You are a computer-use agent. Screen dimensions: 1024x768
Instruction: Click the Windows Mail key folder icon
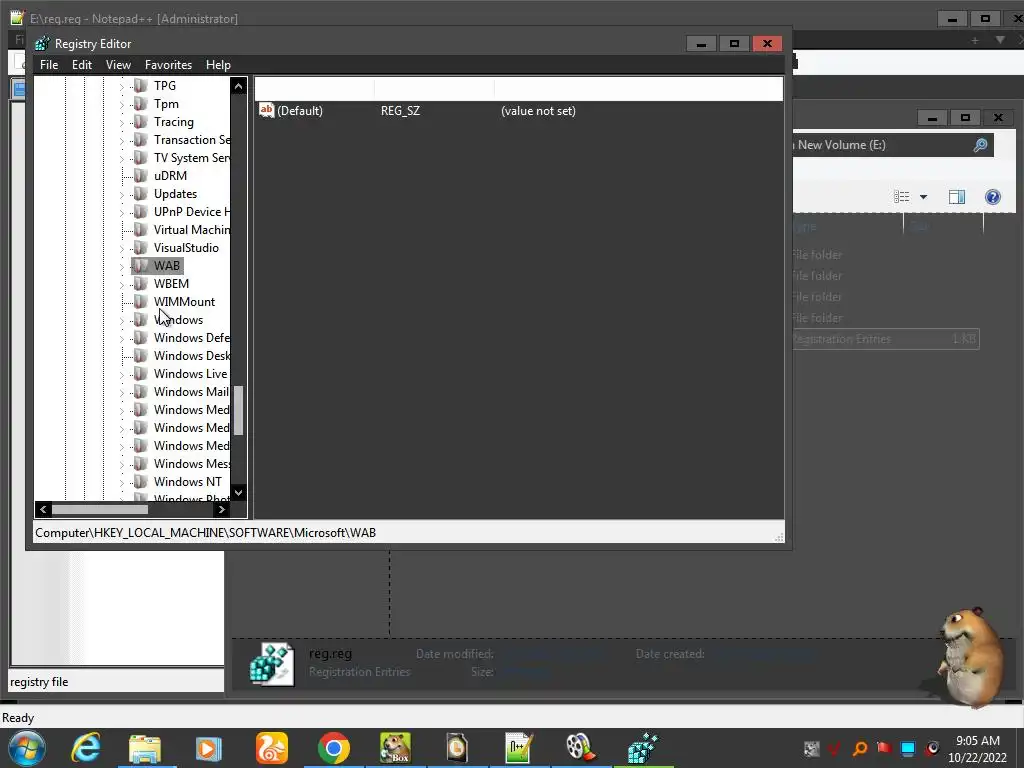(140, 392)
